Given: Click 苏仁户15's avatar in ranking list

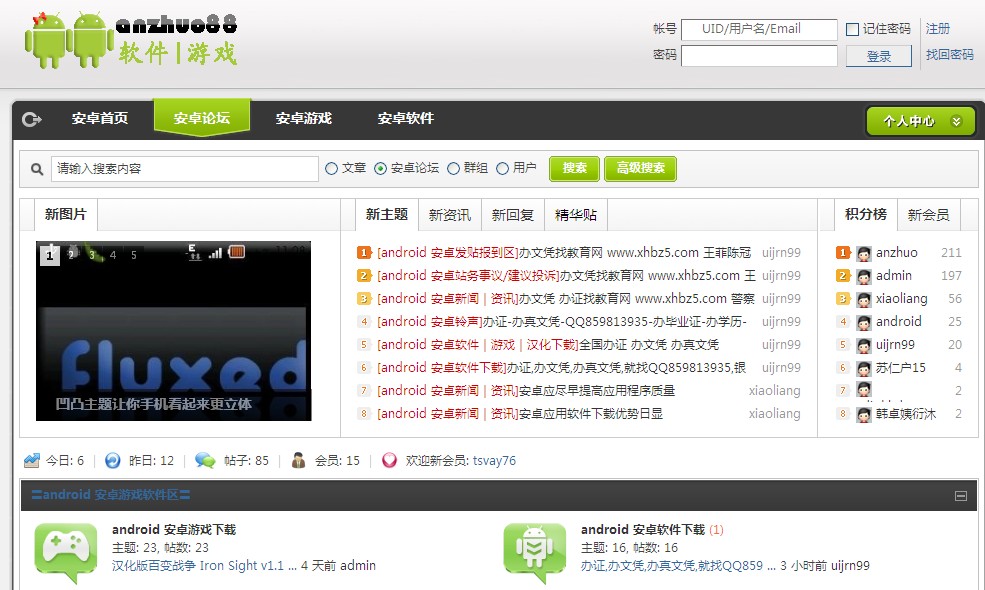Looking at the screenshot, I should (x=864, y=368).
